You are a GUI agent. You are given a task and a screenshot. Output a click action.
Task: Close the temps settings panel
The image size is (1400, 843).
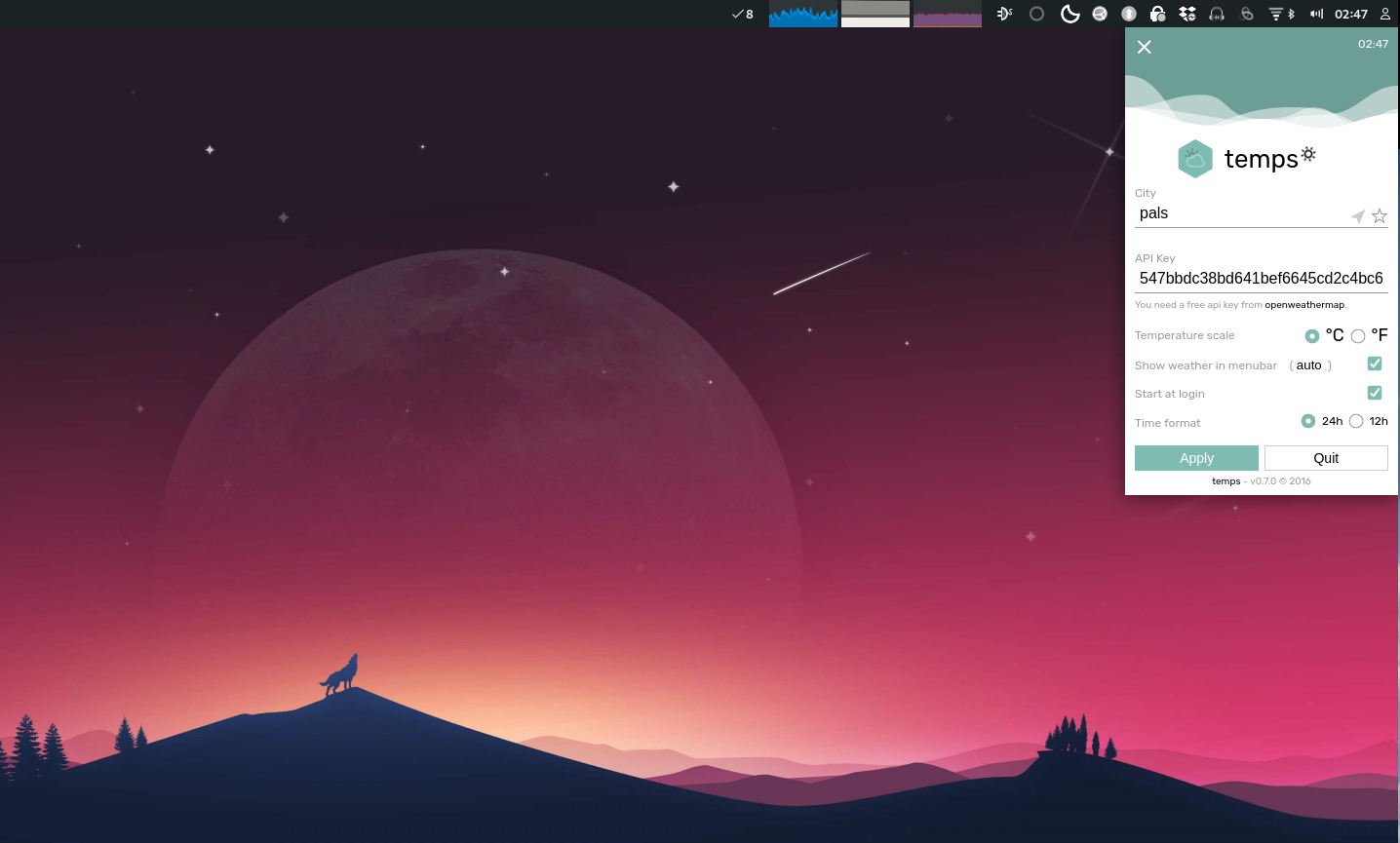click(1145, 47)
